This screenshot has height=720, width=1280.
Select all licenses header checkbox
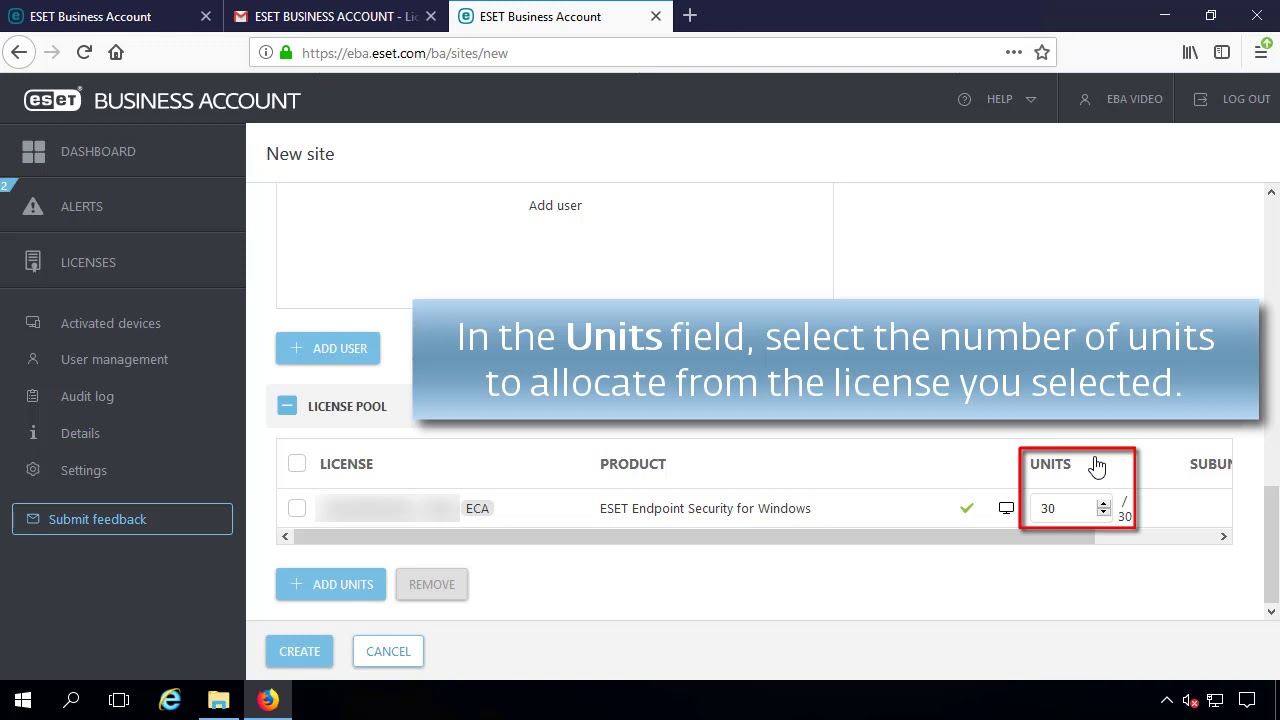(x=297, y=463)
